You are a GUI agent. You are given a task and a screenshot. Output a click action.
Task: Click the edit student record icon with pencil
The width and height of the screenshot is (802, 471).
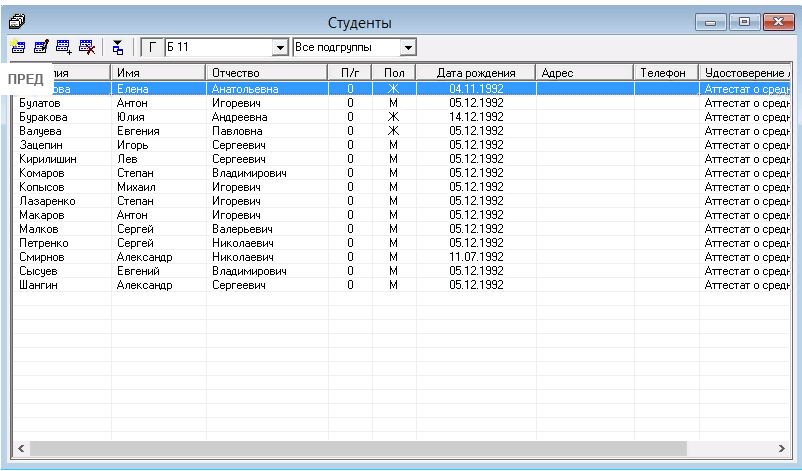[41, 47]
